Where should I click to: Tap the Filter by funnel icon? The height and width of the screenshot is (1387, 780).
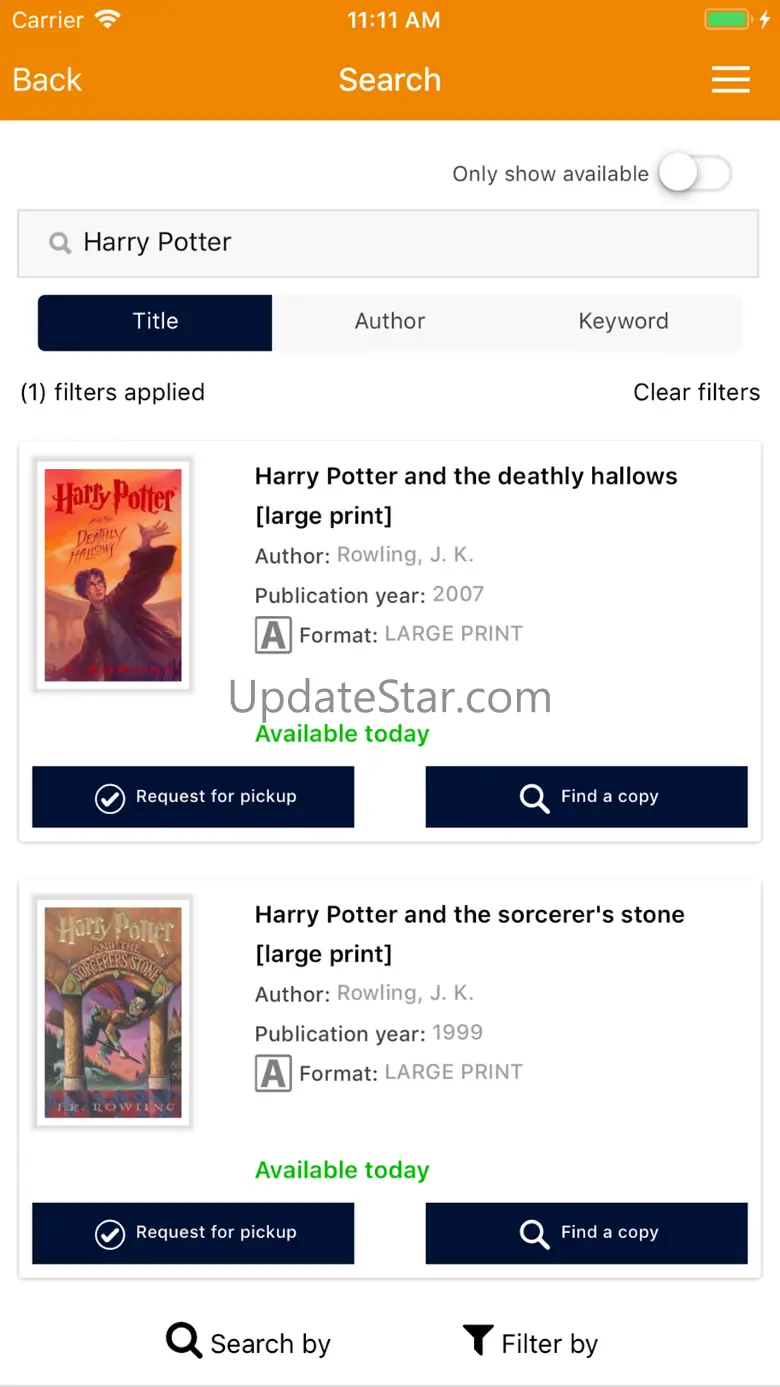[x=478, y=1340]
